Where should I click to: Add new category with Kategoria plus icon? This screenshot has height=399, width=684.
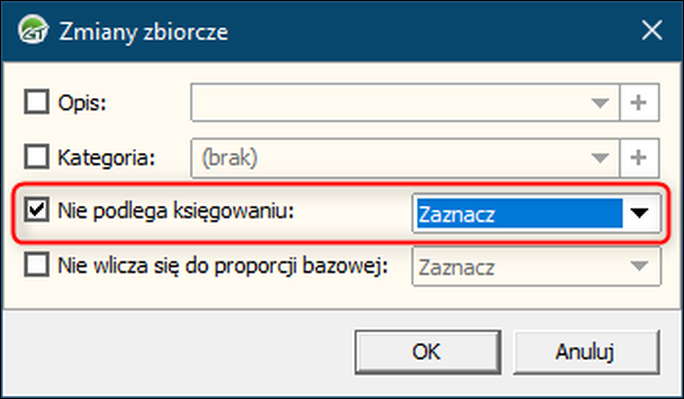(x=639, y=158)
